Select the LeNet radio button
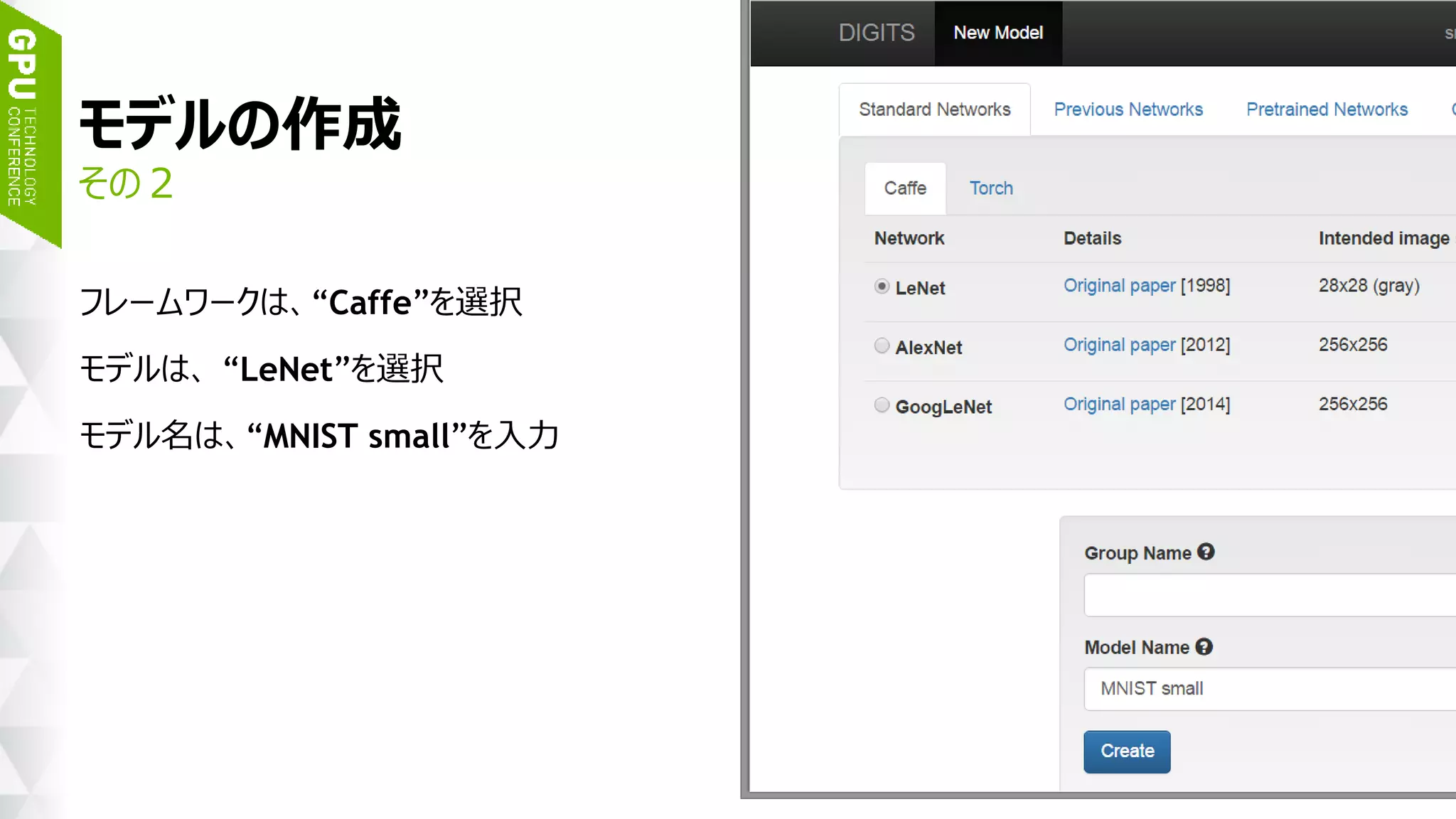The width and height of the screenshot is (1456, 819). (882, 287)
